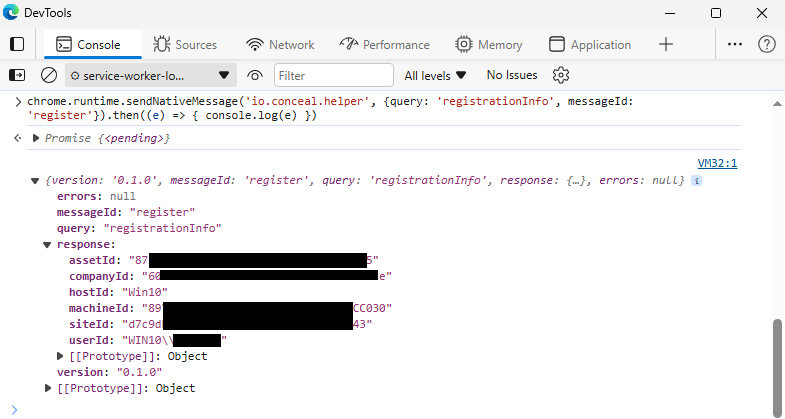The height and width of the screenshot is (419, 785).
Task: Click the console input prompt line
Action: point(380,410)
